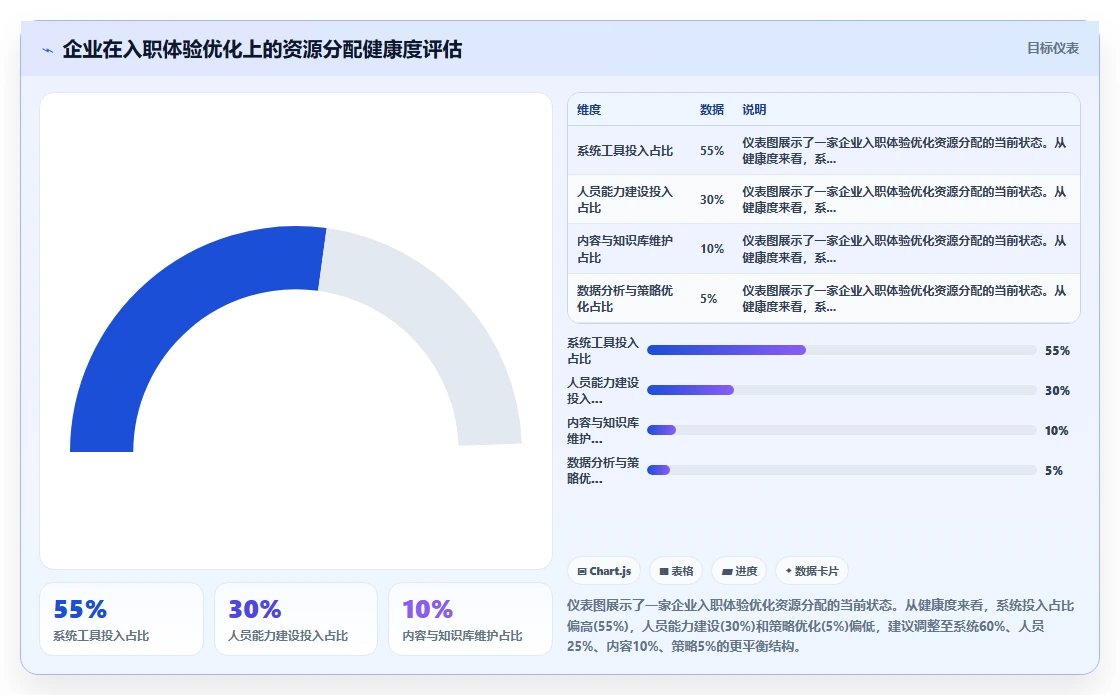
Task: Click the 5% value in the table
Action: point(708,299)
